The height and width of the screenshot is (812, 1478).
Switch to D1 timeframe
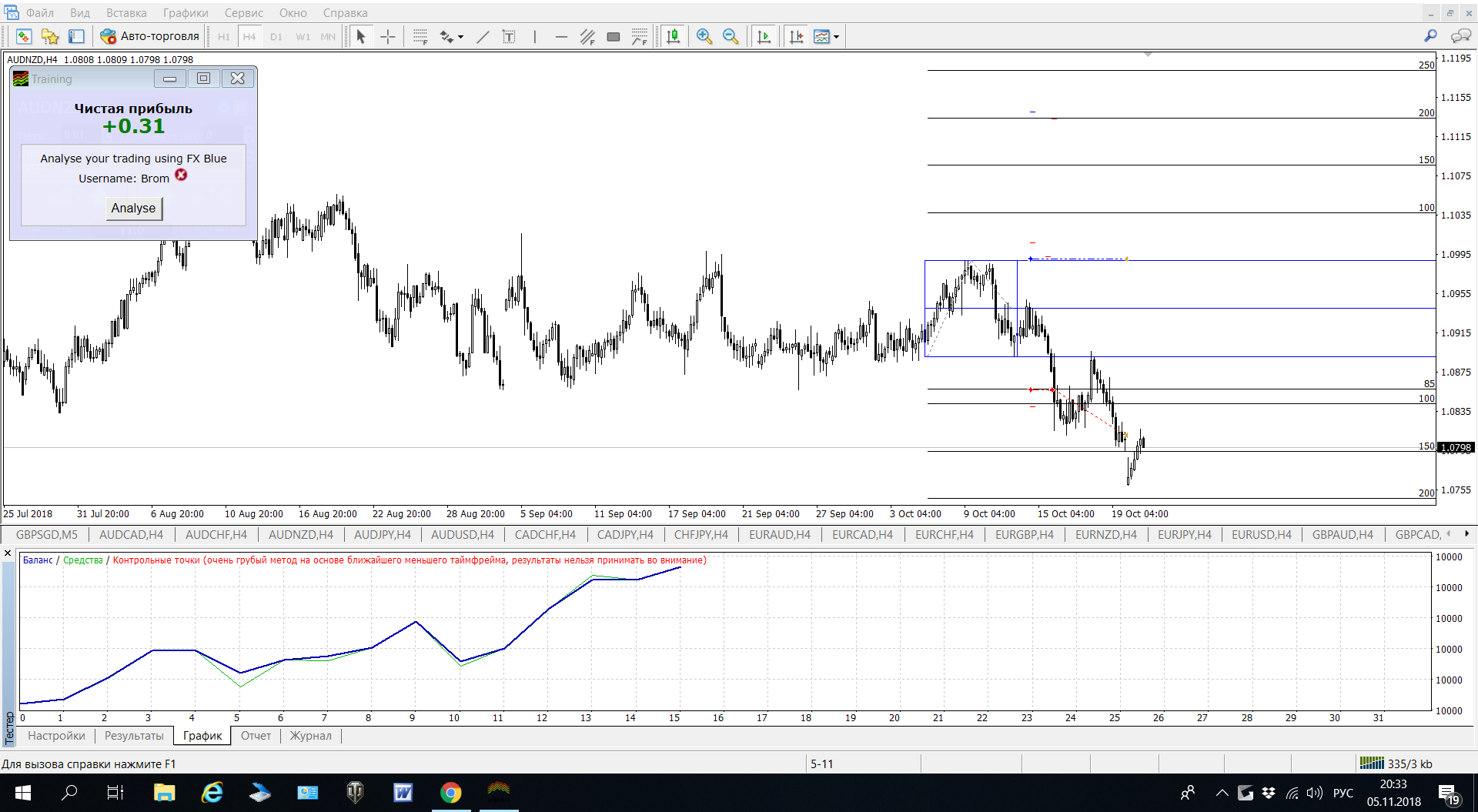[x=276, y=36]
